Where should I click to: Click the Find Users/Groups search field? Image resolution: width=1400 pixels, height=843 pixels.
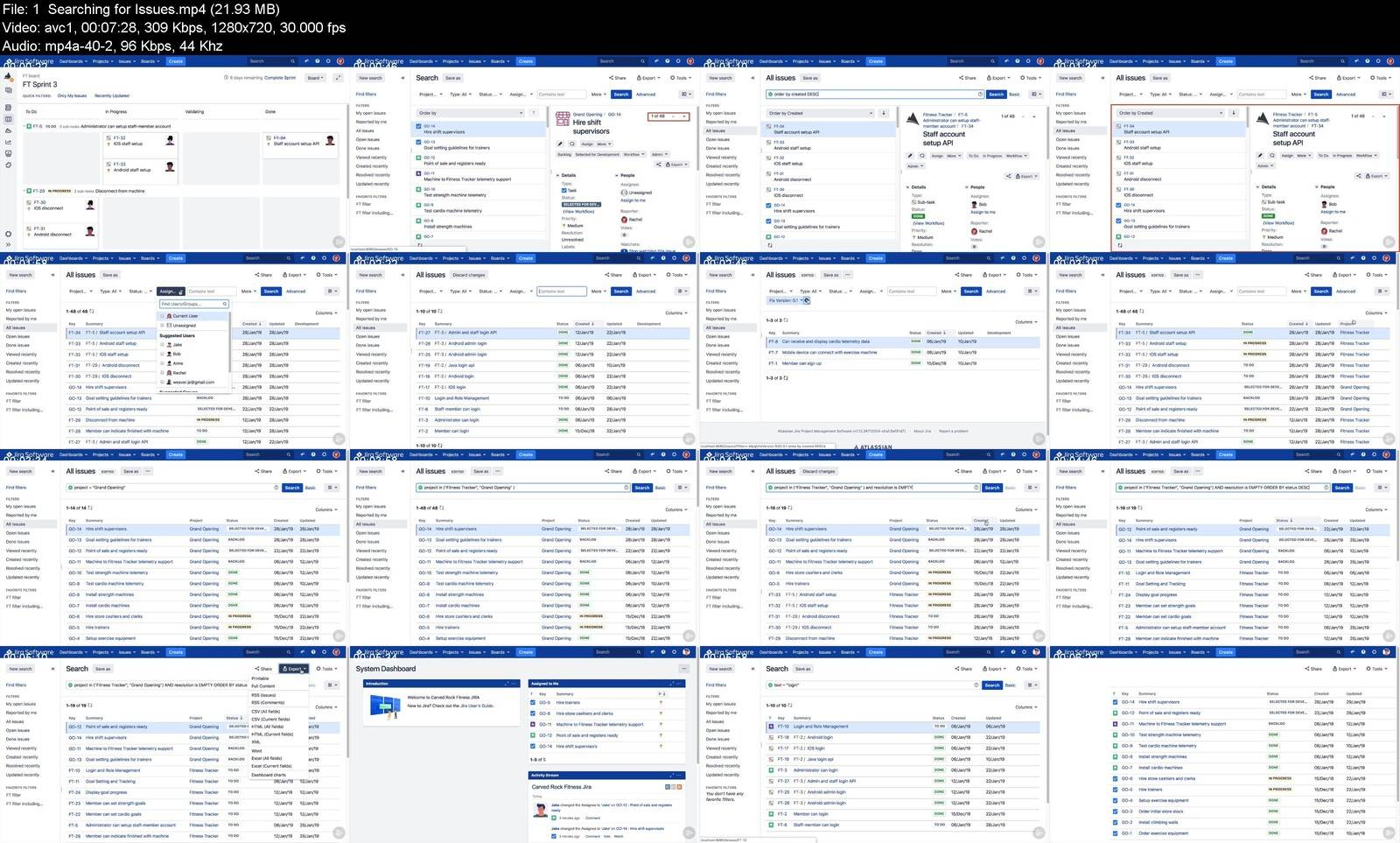(193, 304)
